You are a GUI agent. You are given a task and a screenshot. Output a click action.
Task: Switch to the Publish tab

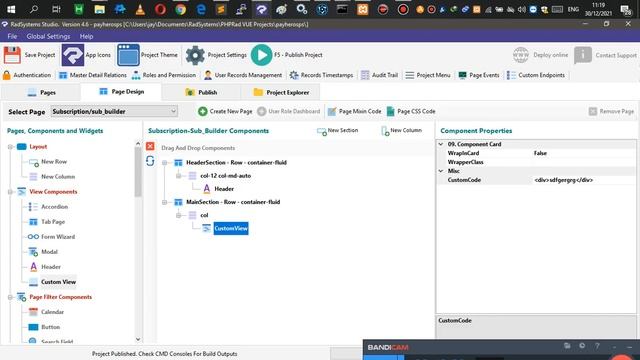[201, 92]
